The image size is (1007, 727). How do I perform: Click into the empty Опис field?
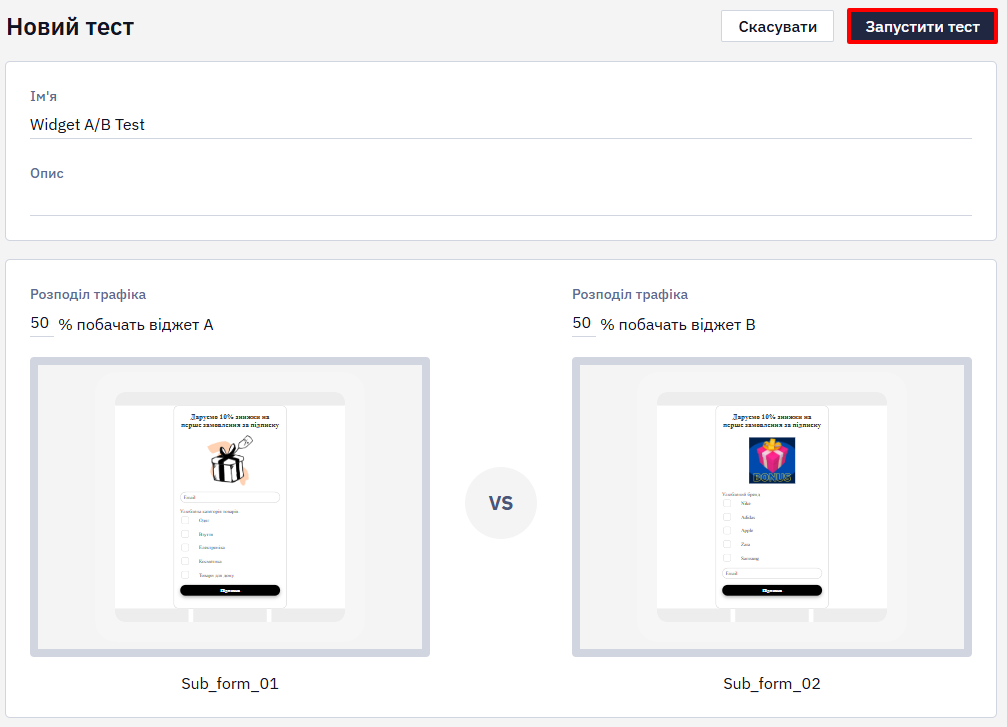tap(501, 202)
